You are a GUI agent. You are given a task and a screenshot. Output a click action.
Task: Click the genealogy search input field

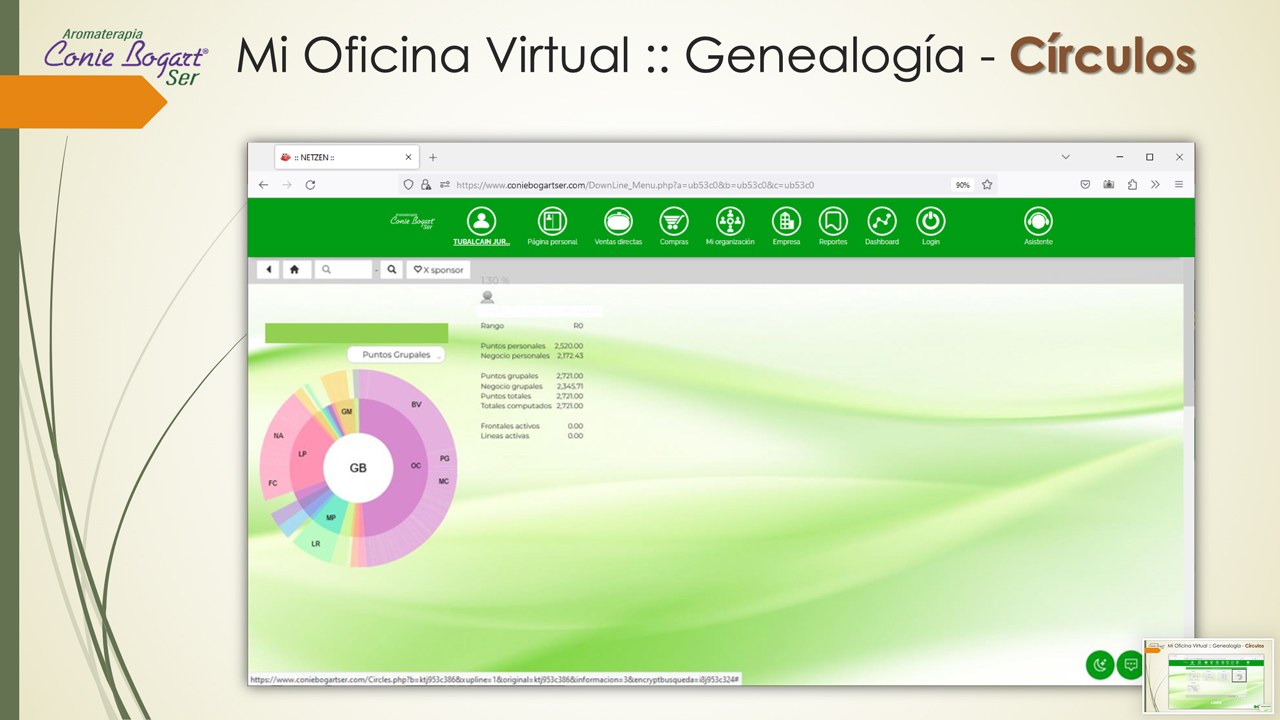tap(343, 270)
